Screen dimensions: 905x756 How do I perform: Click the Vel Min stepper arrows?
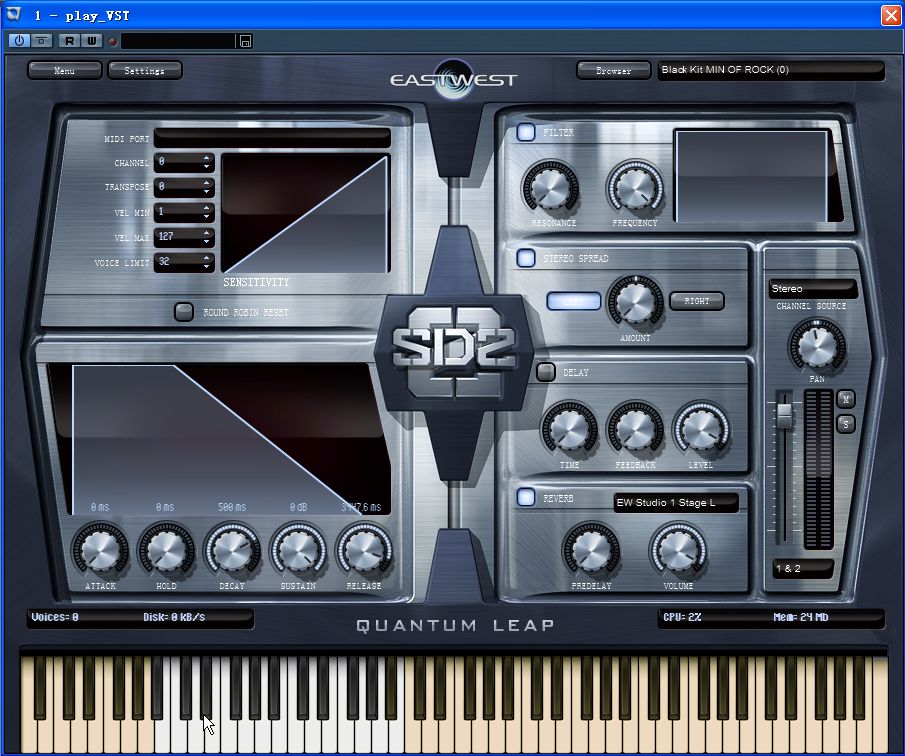[x=207, y=212]
